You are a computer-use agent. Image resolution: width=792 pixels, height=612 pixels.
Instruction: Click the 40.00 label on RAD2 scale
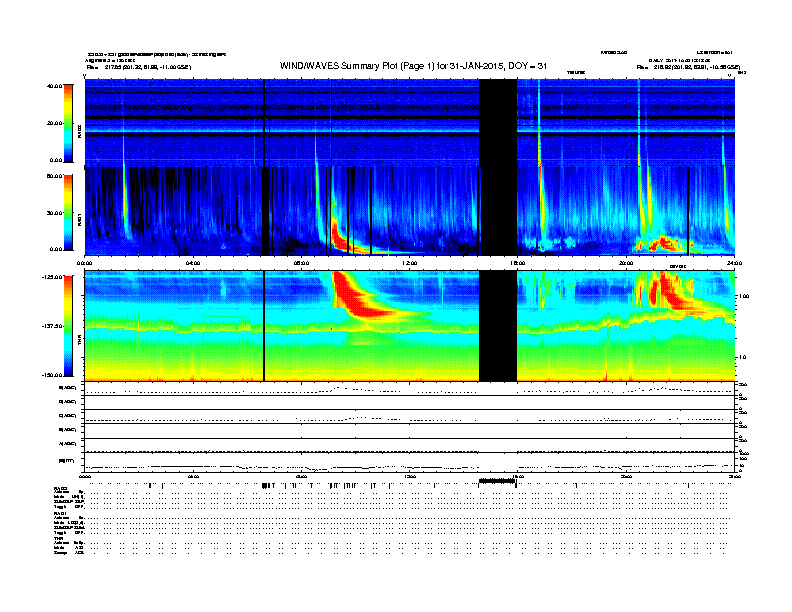(x=54, y=86)
